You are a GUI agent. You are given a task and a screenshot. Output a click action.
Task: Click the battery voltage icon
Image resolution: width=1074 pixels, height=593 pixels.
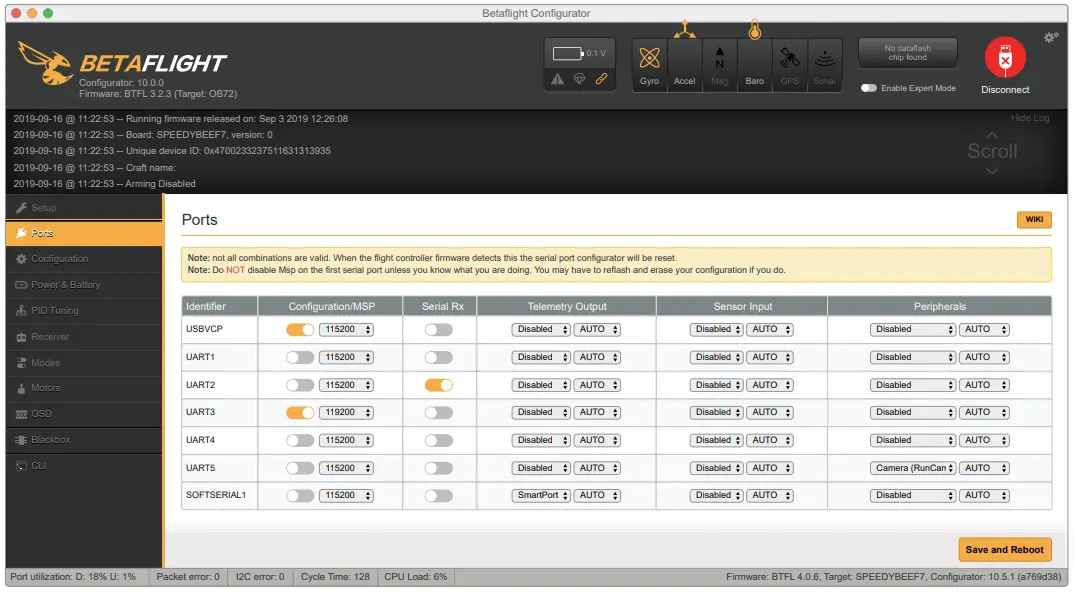[568, 53]
